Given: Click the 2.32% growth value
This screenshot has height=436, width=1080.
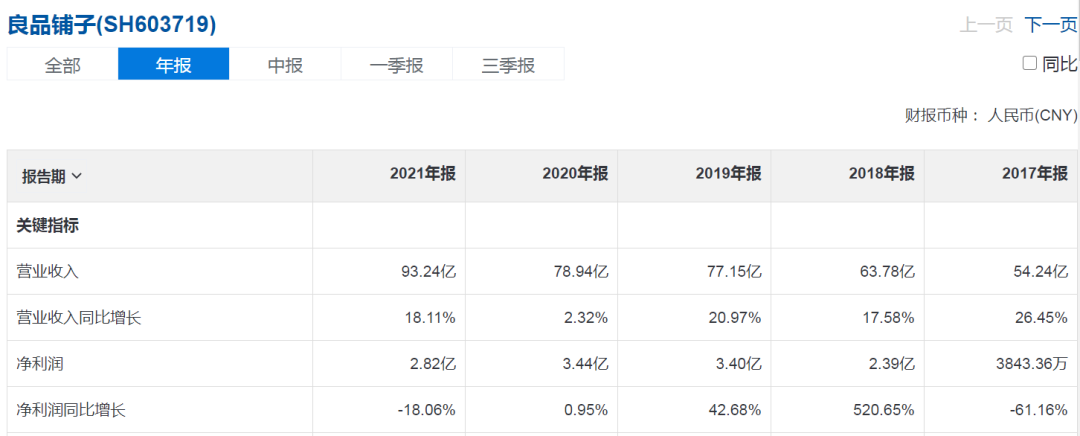Looking at the screenshot, I should coord(586,318).
